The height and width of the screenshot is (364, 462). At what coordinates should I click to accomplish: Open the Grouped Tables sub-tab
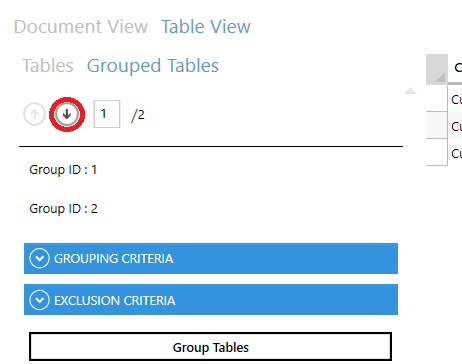tap(153, 66)
